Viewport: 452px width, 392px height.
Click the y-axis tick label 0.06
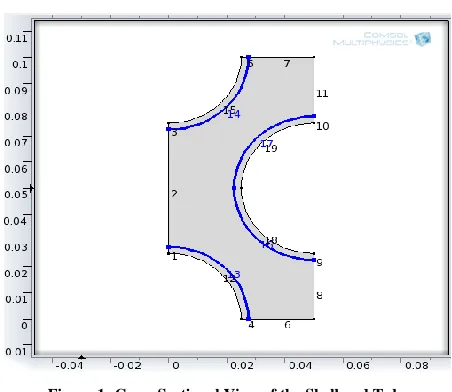tap(16, 169)
